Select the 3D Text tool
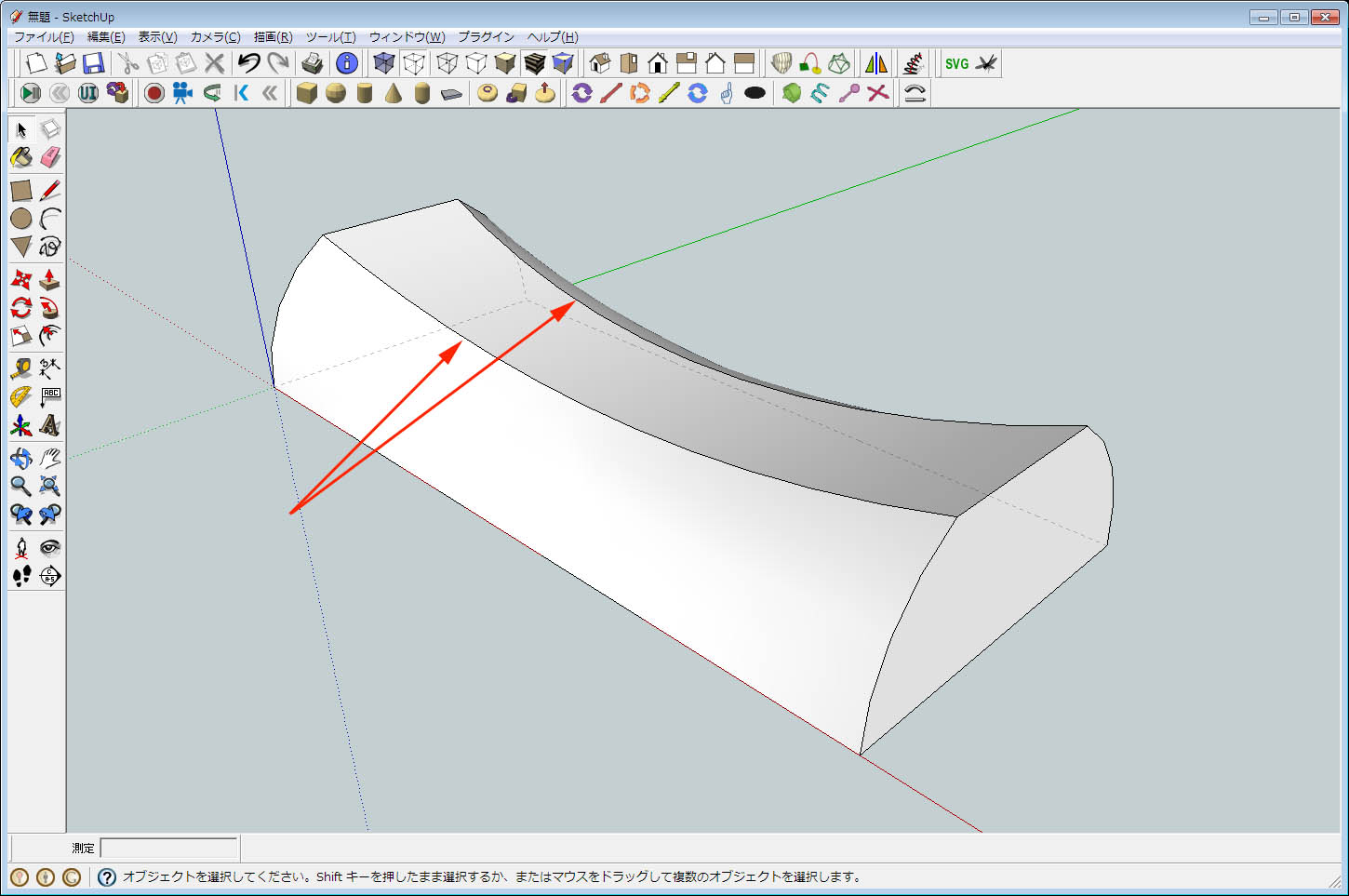 point(50,425)
